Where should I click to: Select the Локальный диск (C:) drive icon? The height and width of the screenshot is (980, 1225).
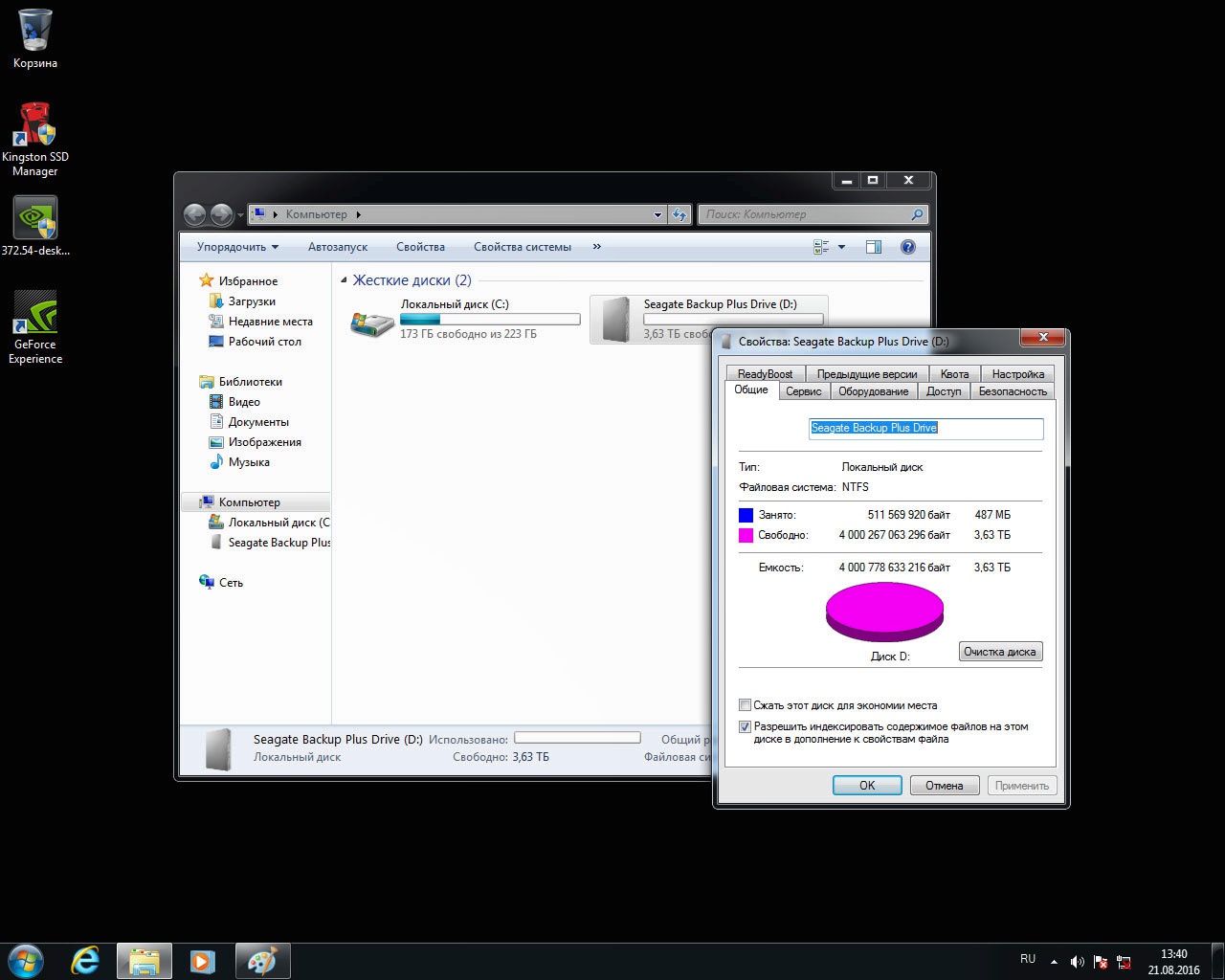[371, 323]
